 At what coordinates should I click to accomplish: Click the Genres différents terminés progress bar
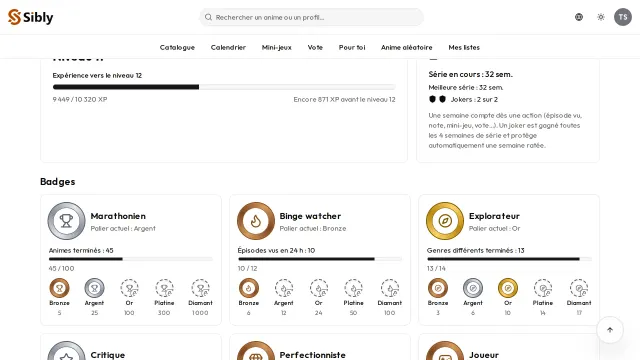click(509, 259)
